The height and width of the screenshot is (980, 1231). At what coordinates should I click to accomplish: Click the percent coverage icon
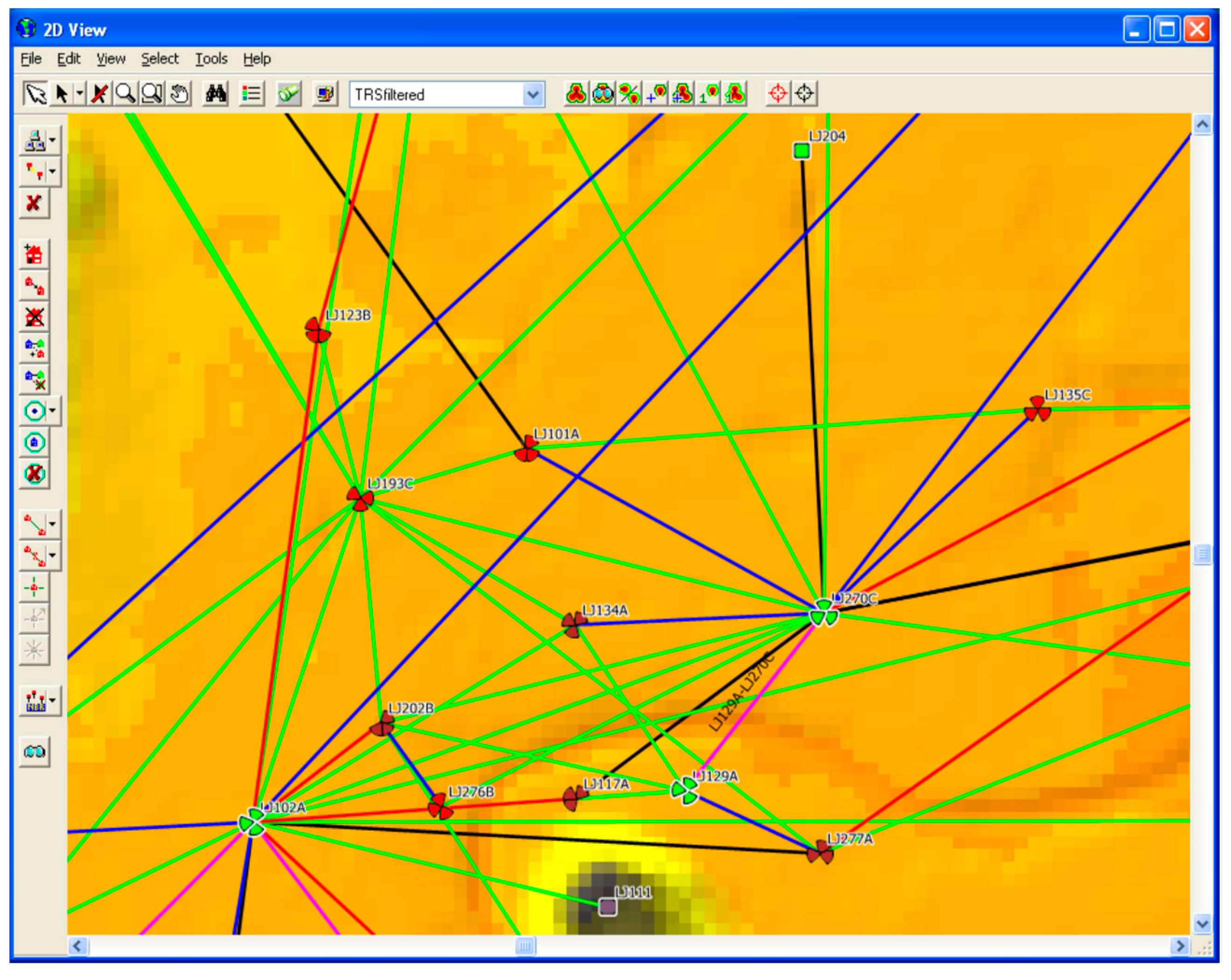pyautogui.click(x=629, y=94)
